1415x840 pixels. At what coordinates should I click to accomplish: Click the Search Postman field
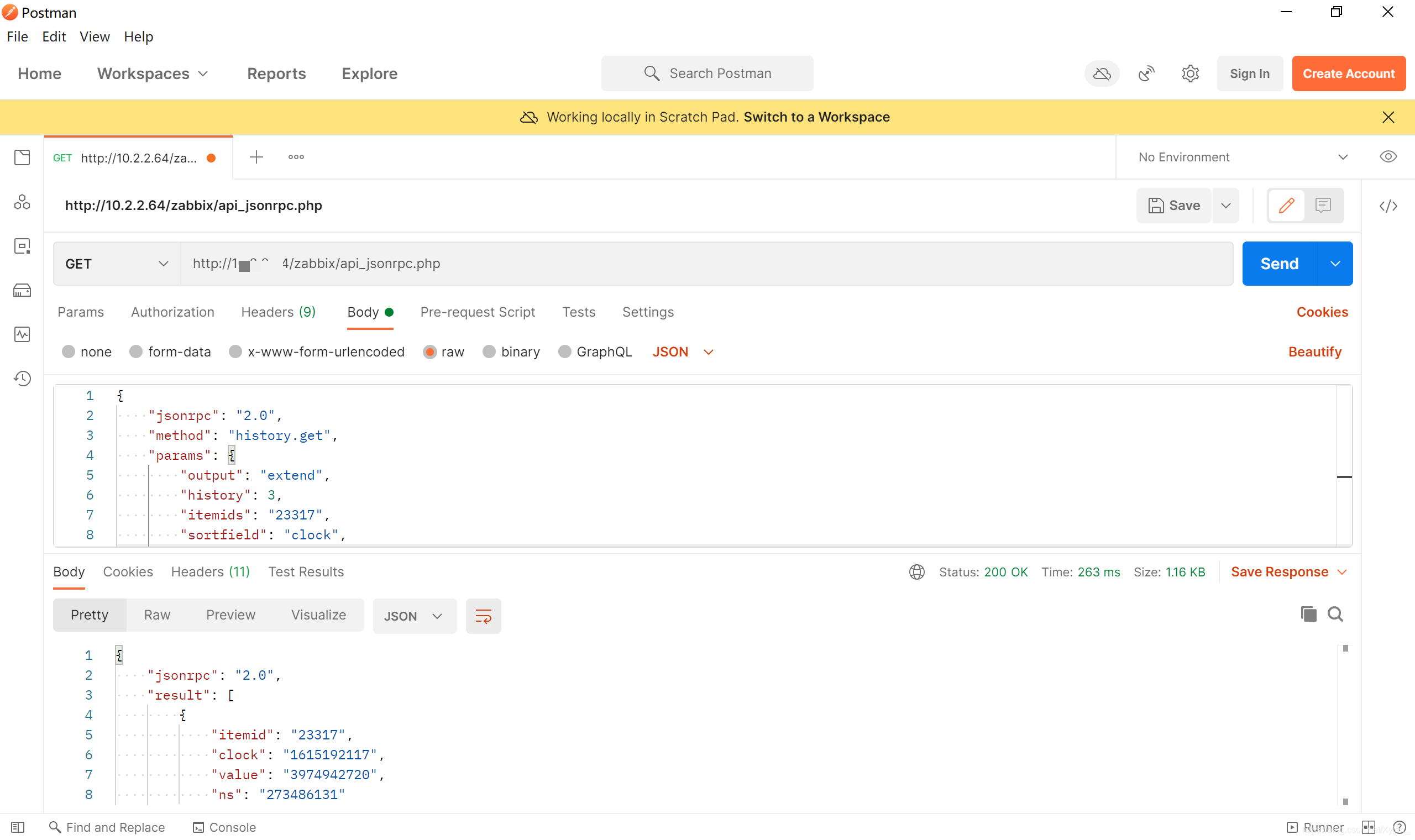(707, 73)
